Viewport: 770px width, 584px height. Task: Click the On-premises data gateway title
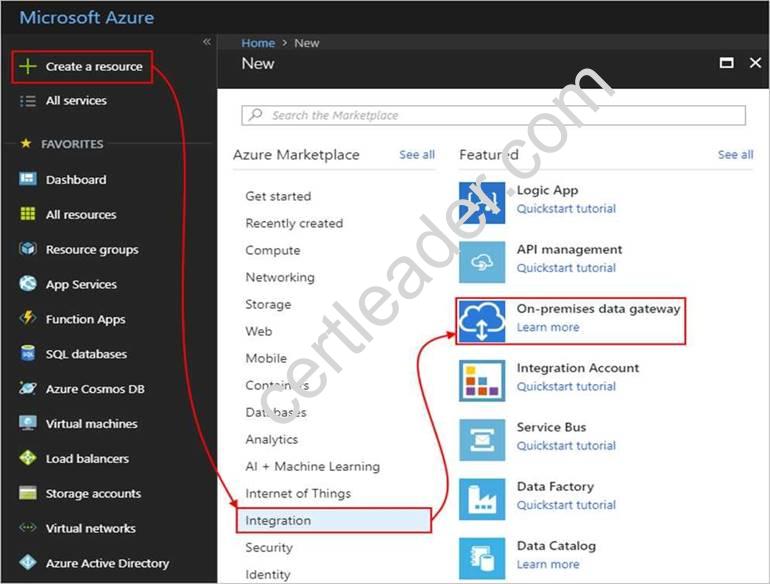point(598,309)
